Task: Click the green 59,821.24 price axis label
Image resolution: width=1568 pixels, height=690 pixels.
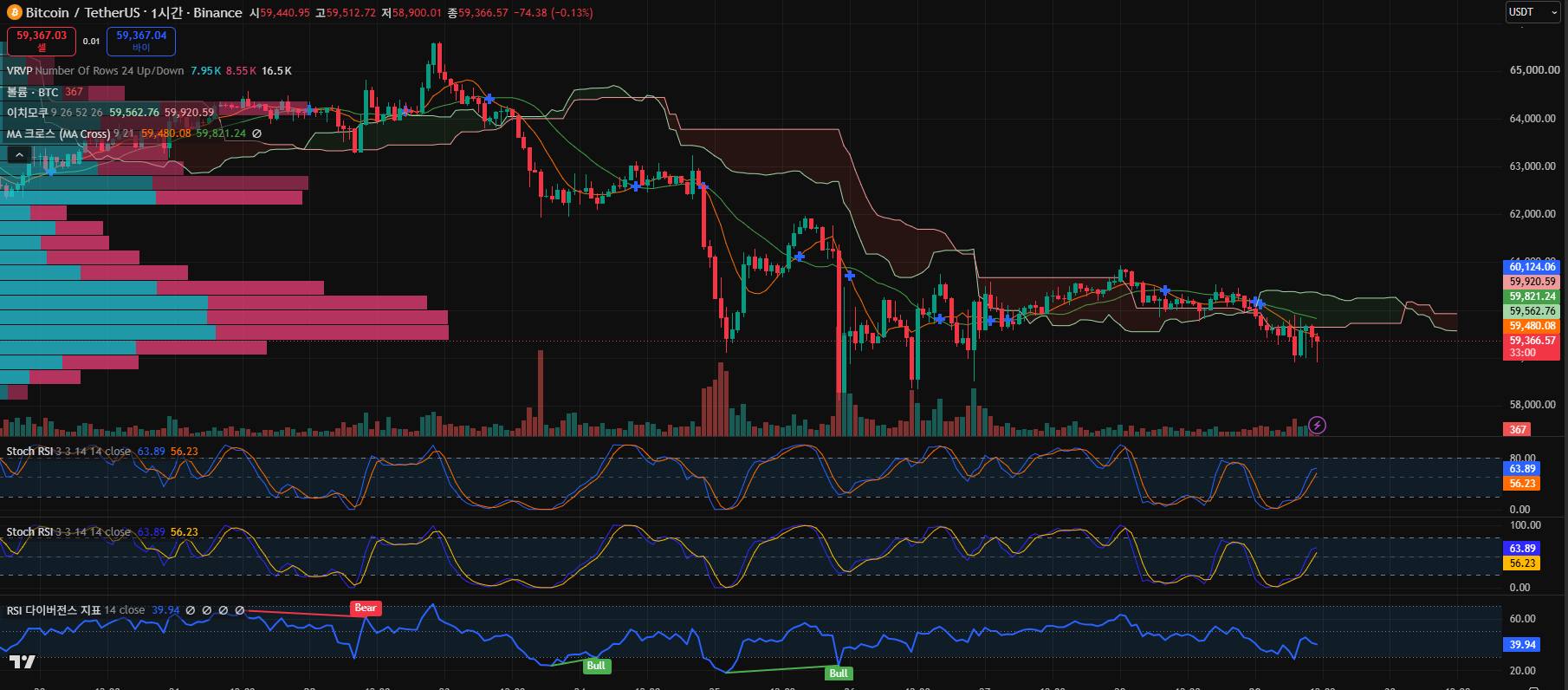Action: pyautogui.click(x=1532, y=296)
